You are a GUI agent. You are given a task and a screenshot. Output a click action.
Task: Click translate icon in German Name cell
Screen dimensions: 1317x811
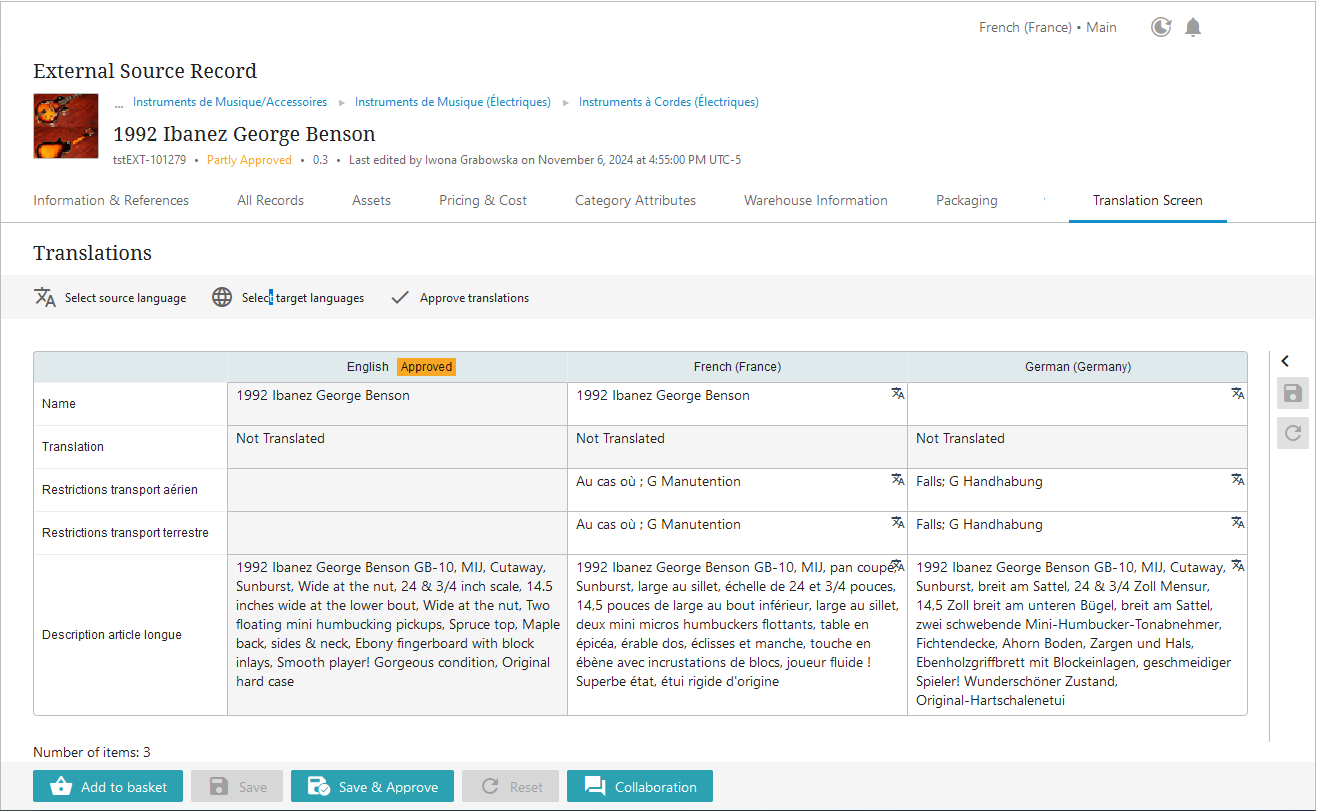[1237, 394]
